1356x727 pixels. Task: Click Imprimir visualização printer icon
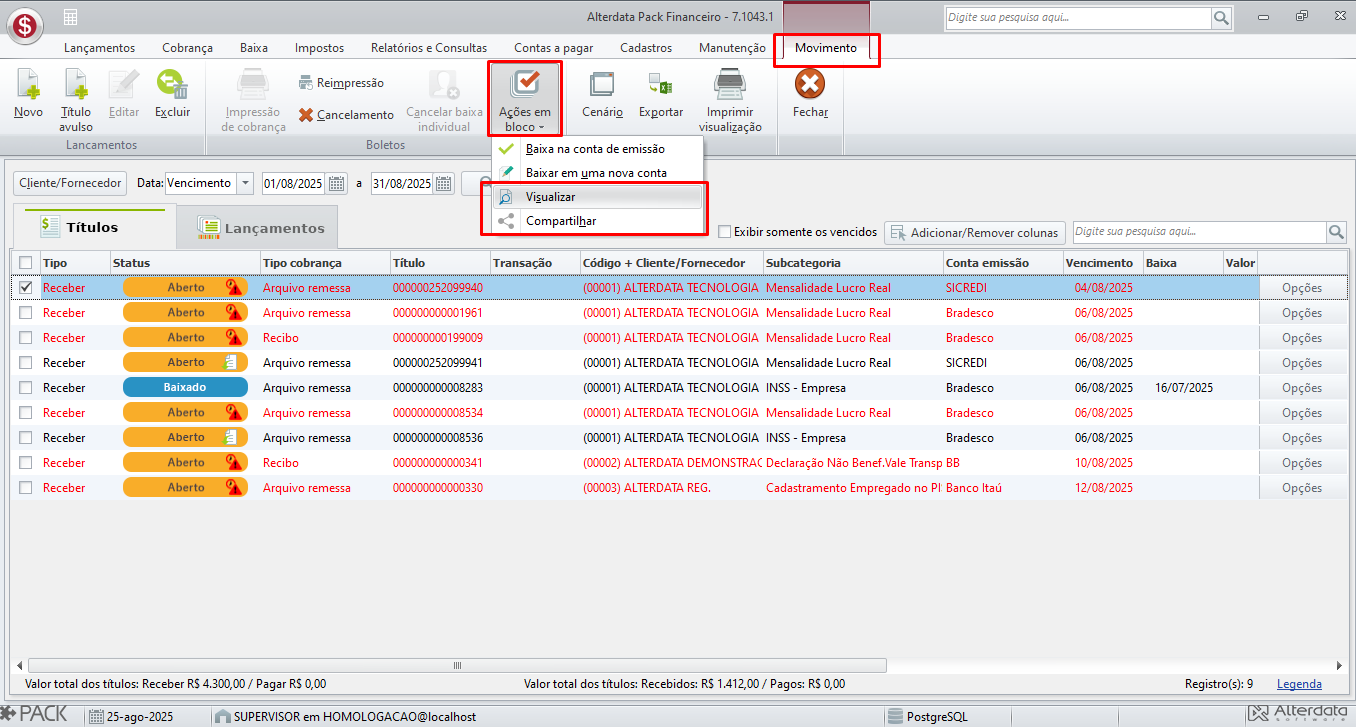(x=730, y=86)
